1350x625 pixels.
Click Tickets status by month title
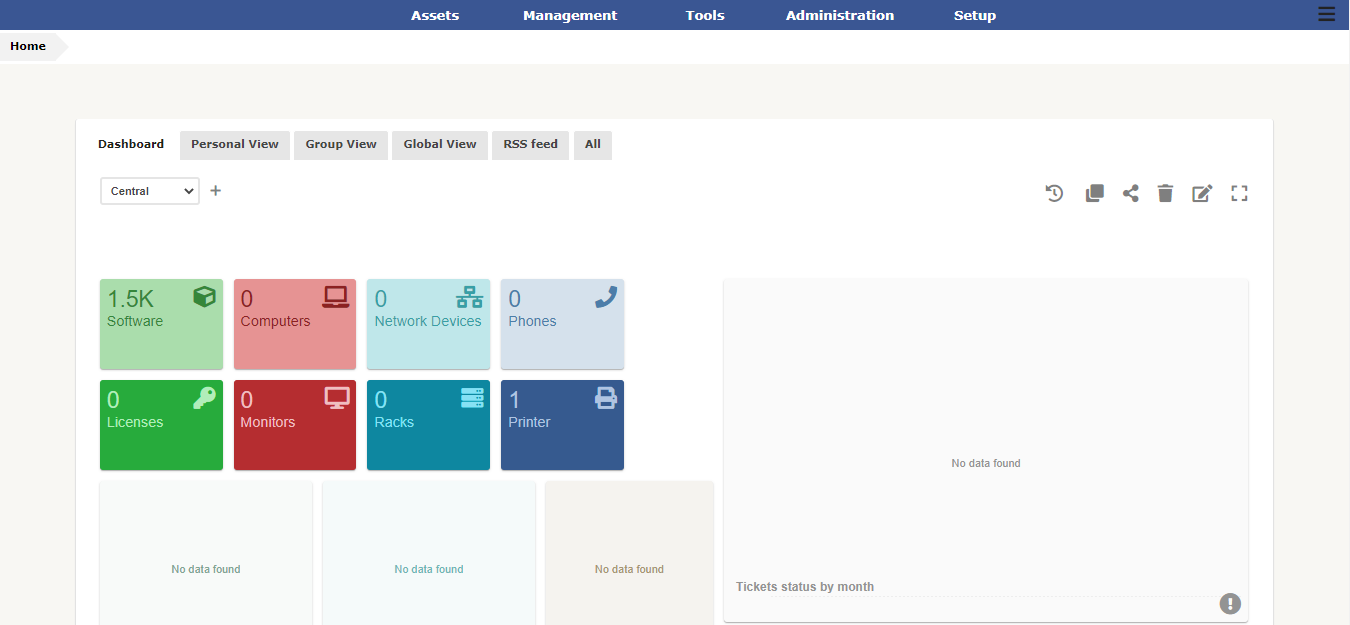805,587
